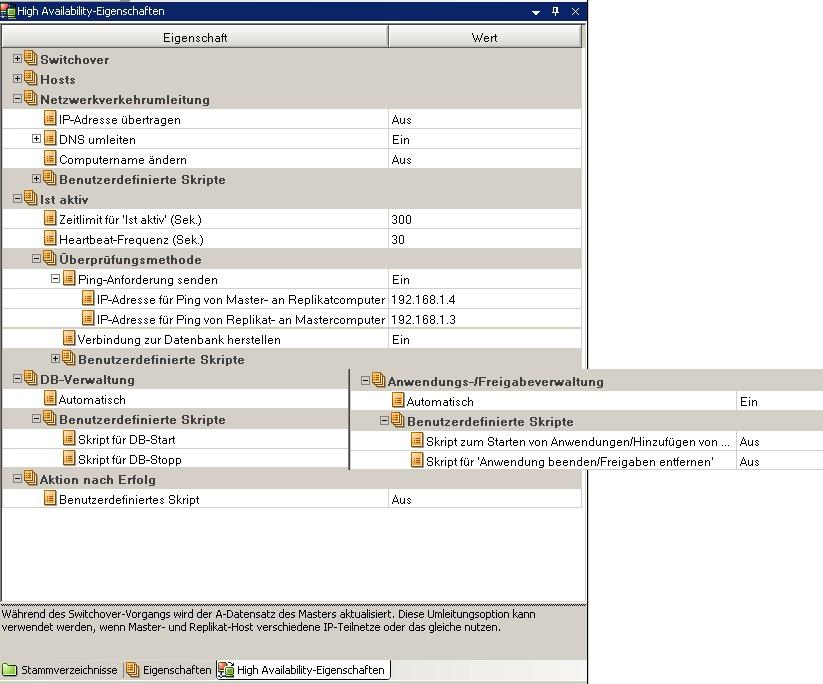823x684 pixels.
Task: Click icon beside Skript für DB-Stopp
Action: click(69, 458)
